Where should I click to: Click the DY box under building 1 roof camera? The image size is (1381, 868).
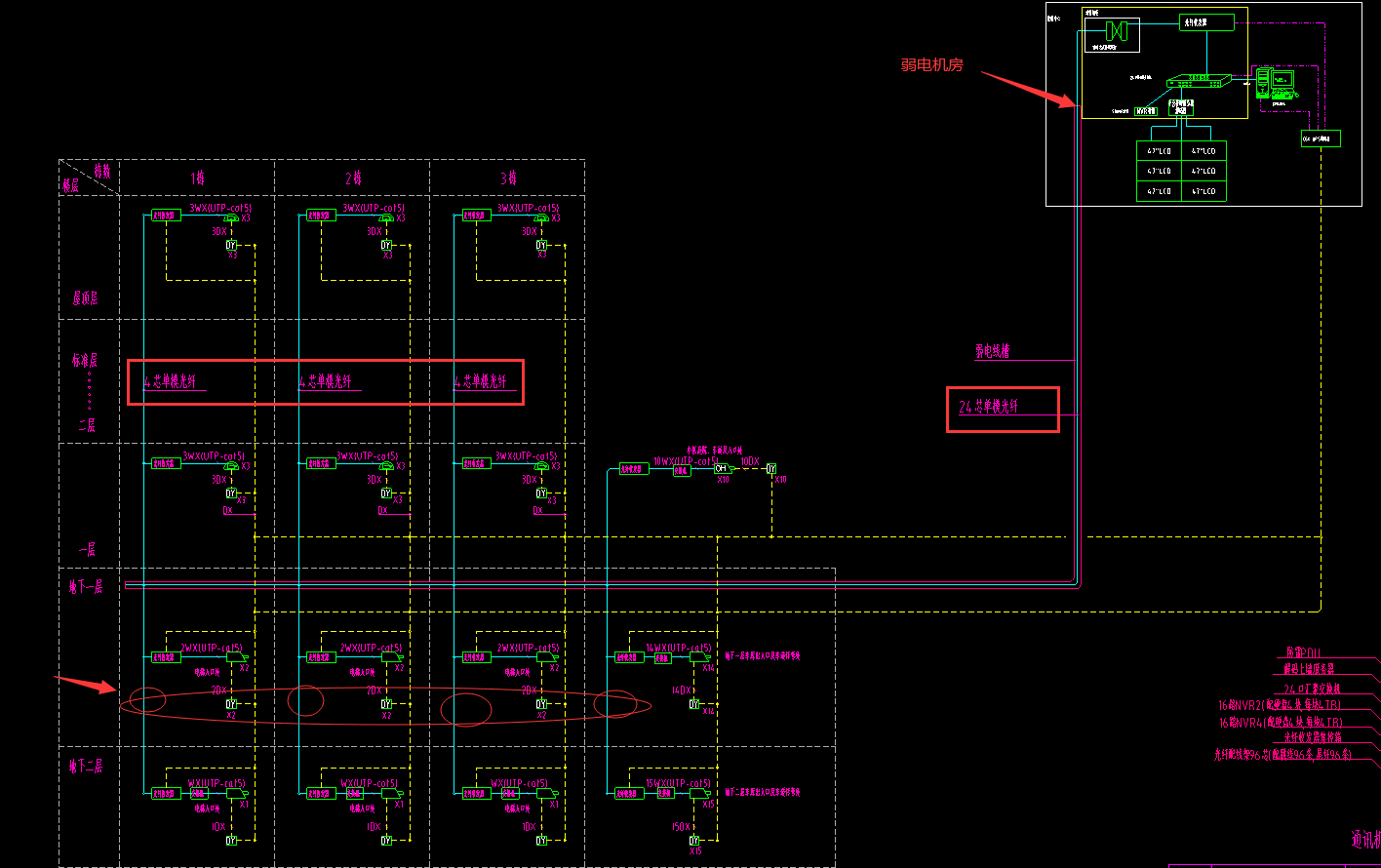(232, 245)
